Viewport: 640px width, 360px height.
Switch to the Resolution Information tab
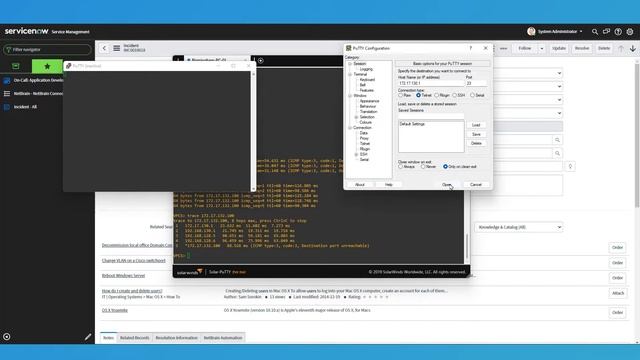click(176, 338)
